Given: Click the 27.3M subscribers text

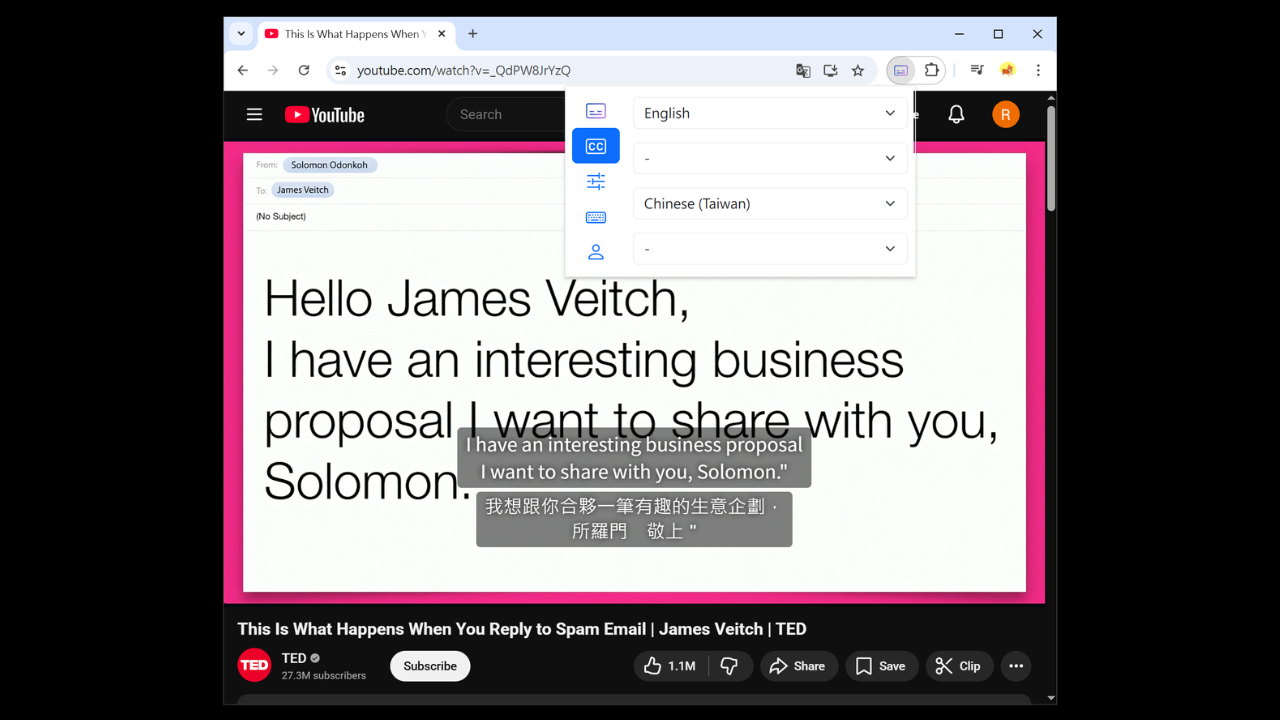Looking at the screenshot, I should (324, 676).
